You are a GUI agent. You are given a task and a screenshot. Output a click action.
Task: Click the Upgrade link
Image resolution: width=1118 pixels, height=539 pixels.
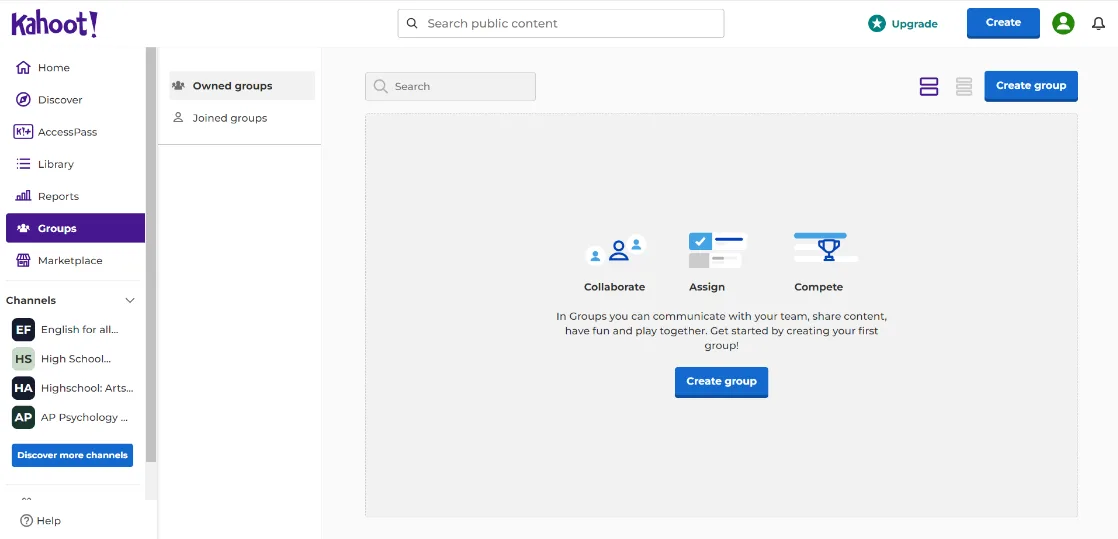click(x=903, y=24)
